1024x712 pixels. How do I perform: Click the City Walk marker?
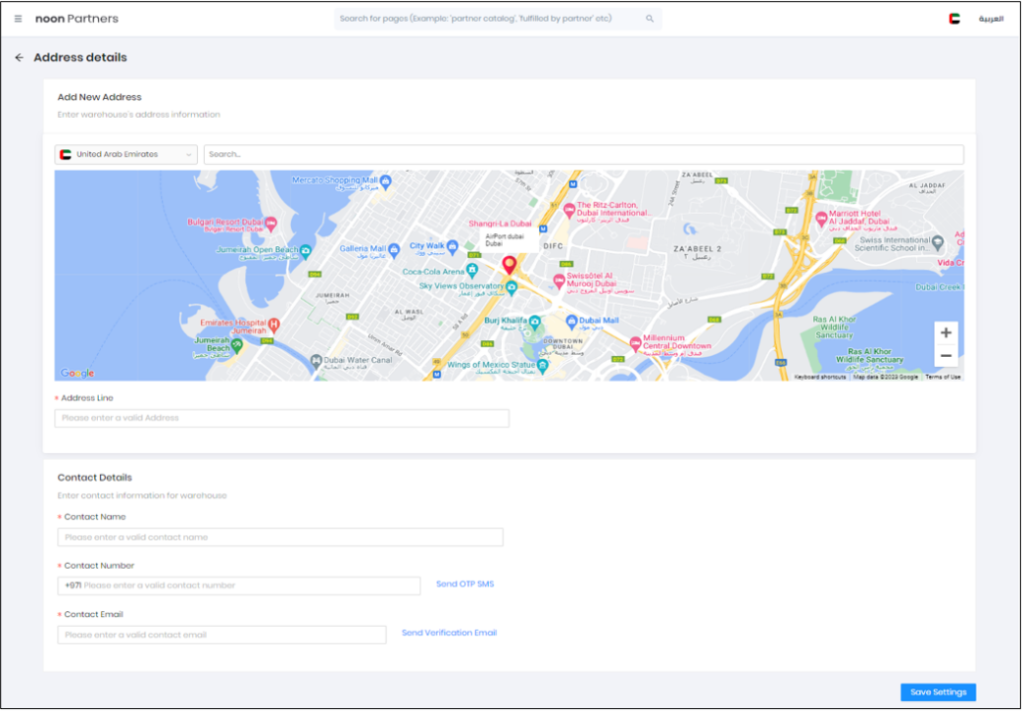(452, 247)
